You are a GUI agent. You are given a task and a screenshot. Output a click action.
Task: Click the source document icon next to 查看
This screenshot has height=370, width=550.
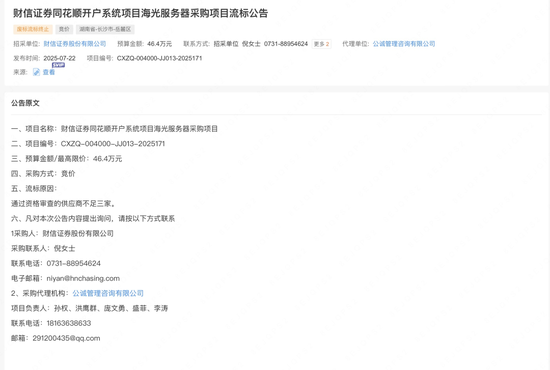click(36, 72)
